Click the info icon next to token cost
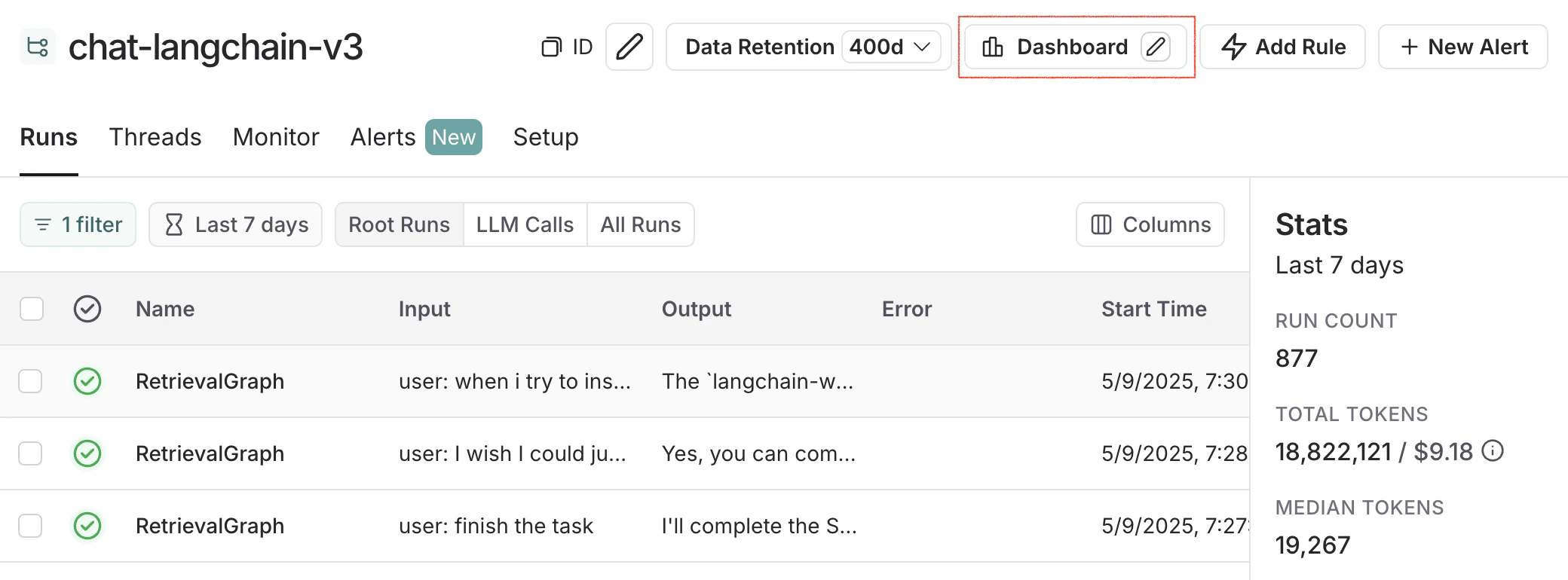 coord(1492,451)
